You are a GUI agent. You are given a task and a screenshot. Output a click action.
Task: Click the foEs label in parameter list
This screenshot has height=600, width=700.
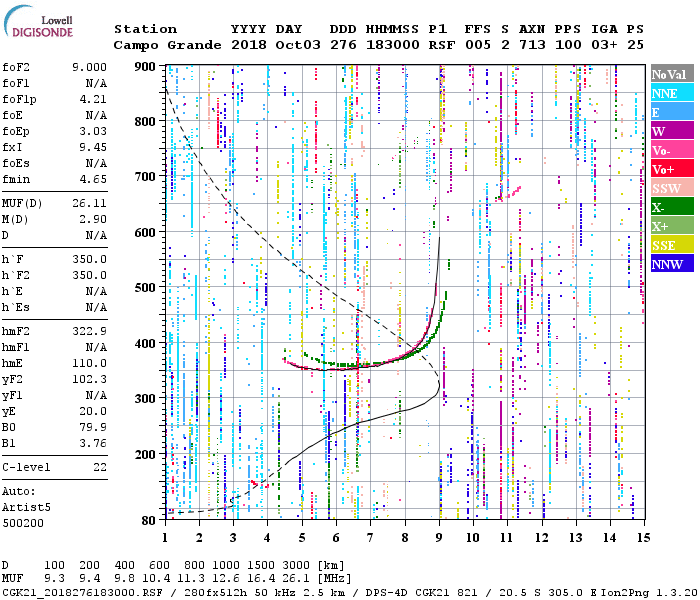click(x=16, y=163)
